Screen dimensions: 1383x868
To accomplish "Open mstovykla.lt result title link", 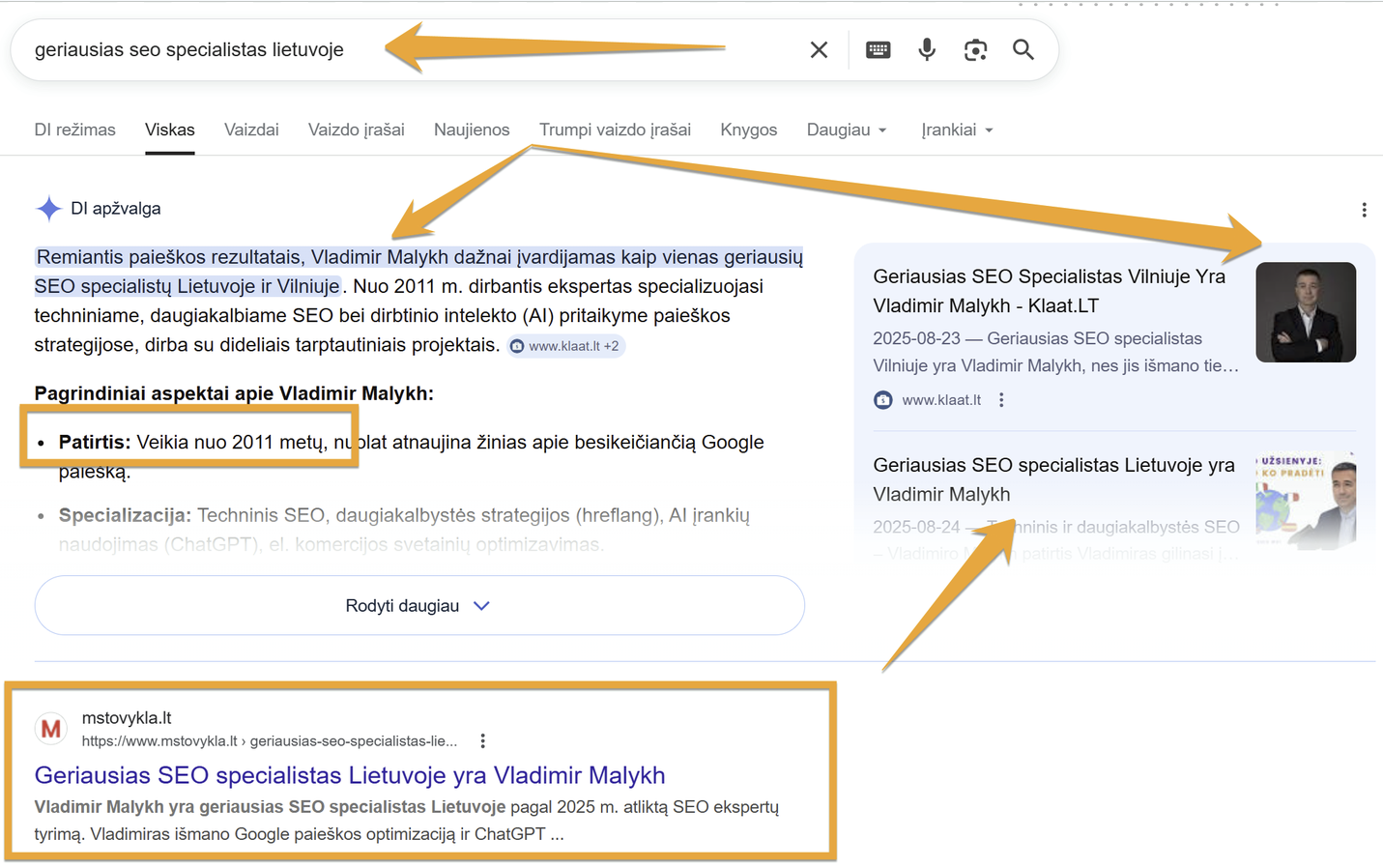I will point(350,775).
